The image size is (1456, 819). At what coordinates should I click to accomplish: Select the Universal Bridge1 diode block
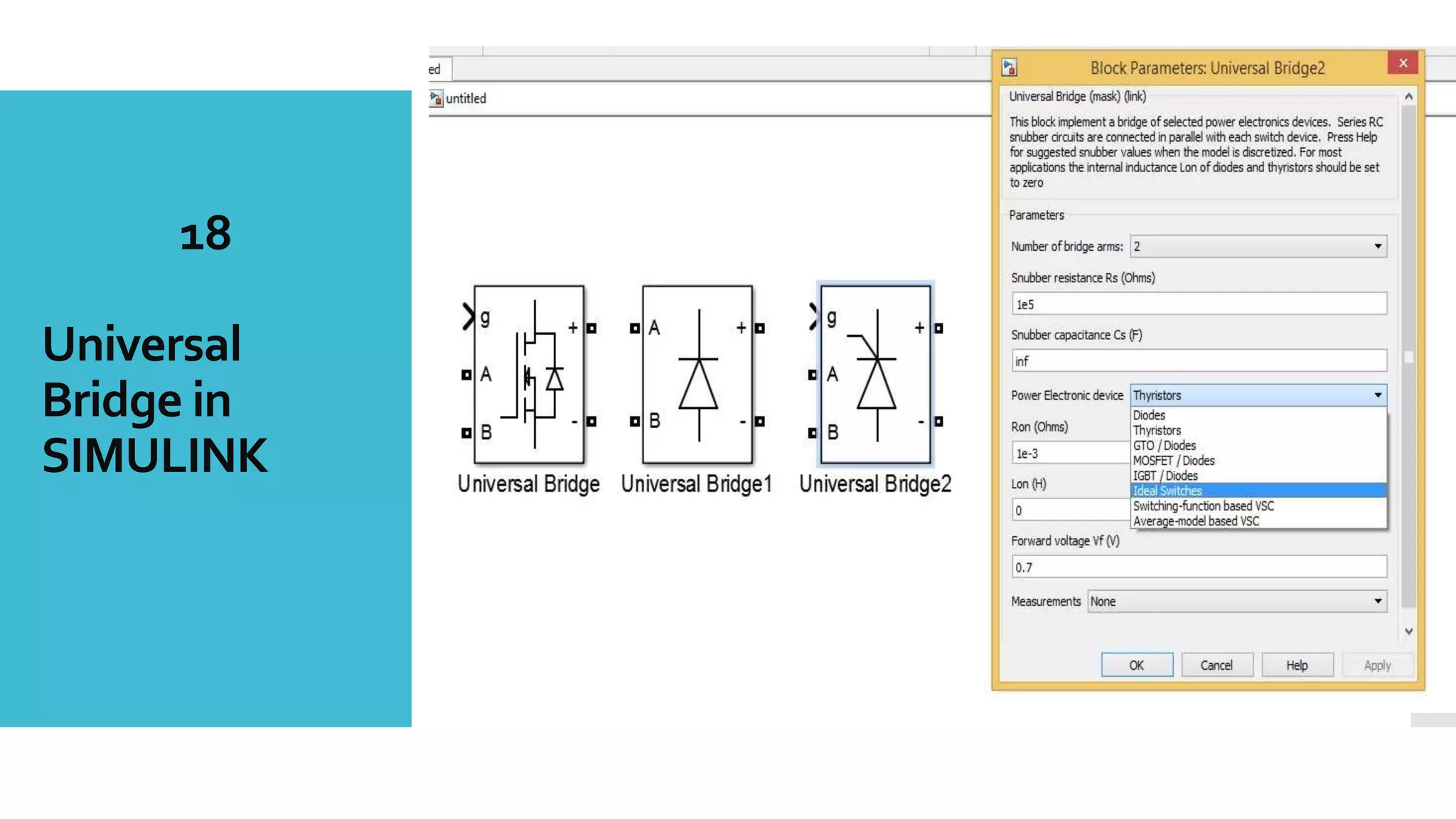point(697,375)
